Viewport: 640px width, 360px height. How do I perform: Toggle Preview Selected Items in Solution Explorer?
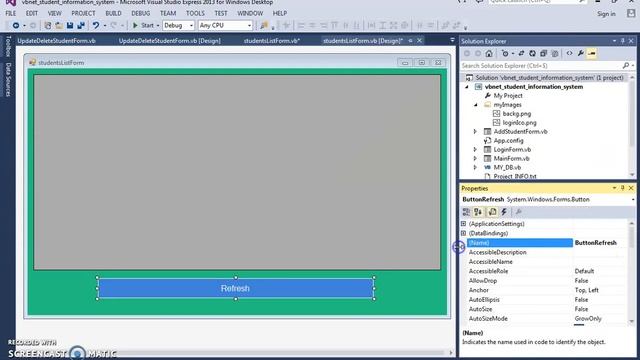click(x=592, y=53)
